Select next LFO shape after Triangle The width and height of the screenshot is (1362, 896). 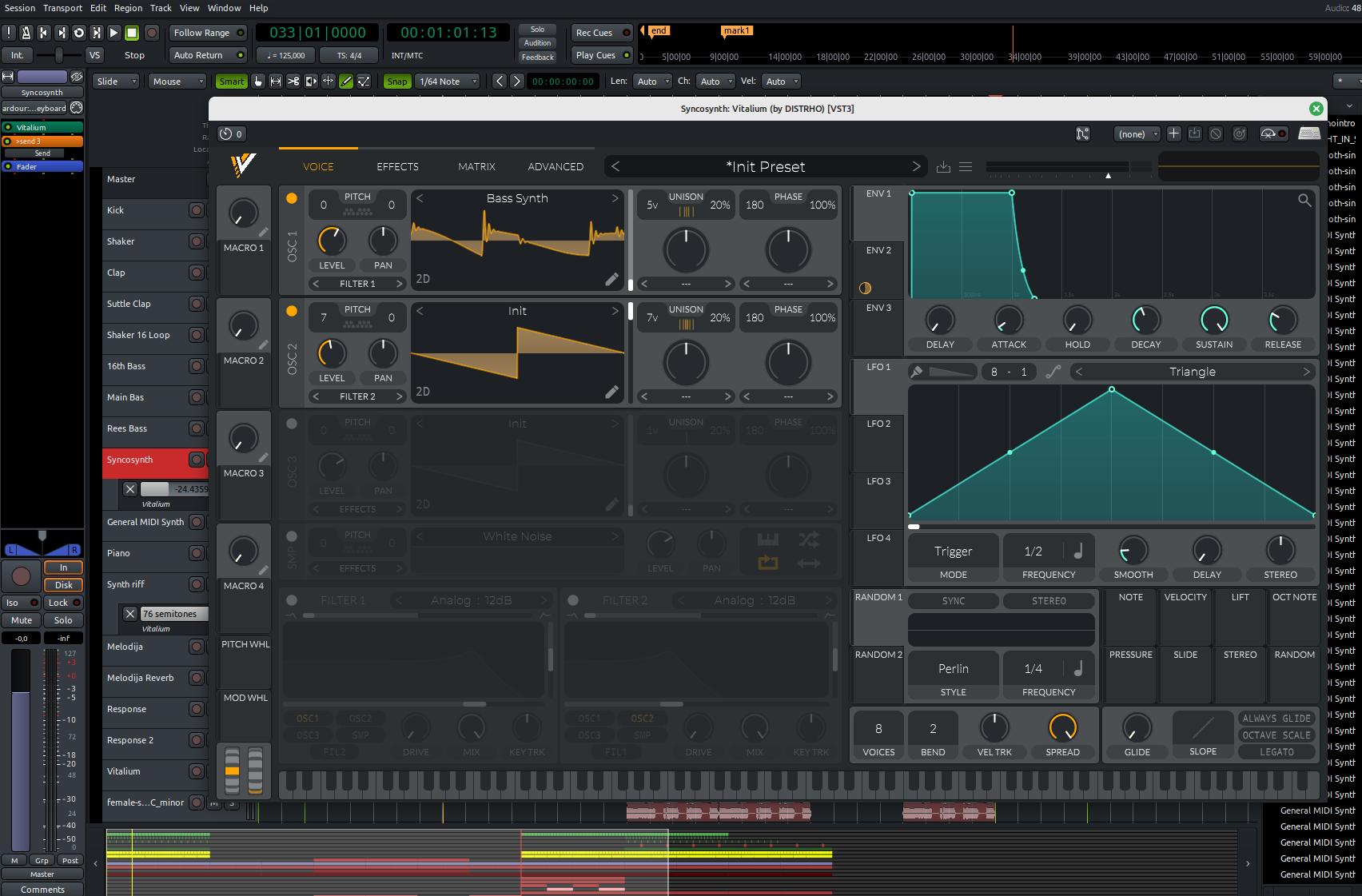[x=1306, y=372]
